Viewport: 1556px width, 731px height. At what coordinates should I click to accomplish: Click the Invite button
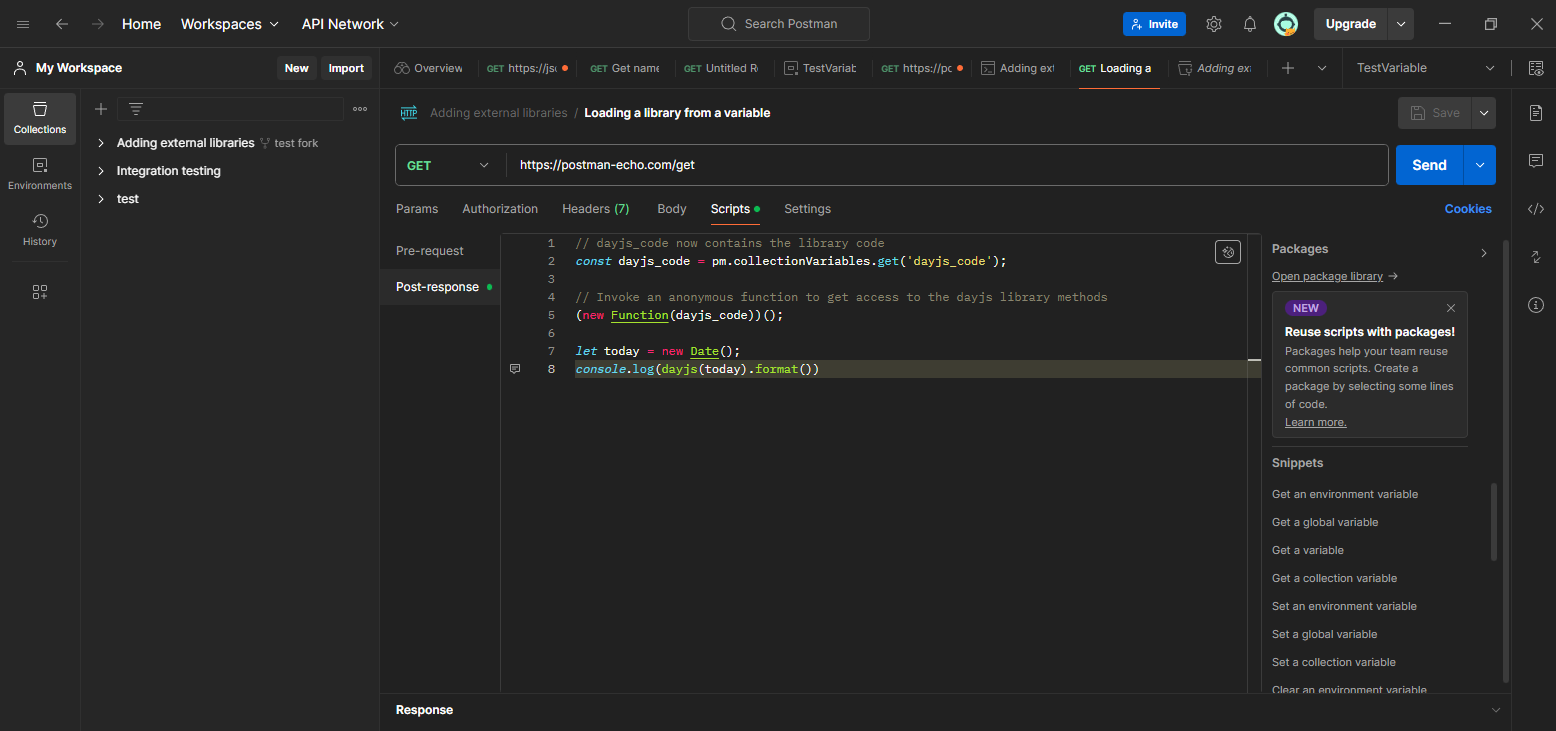point(1154,24)
